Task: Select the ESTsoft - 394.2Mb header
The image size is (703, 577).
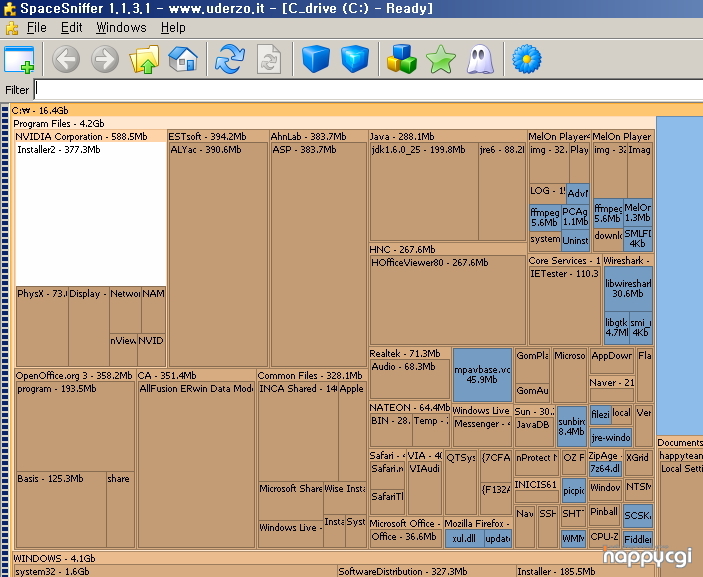Action: (x=218, y=136)
